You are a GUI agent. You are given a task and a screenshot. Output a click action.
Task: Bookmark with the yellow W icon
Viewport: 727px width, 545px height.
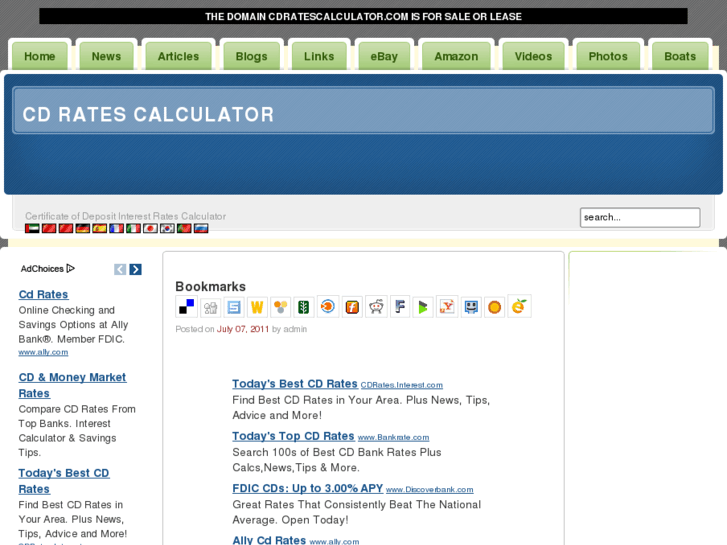pyautogui.click(x=257, y=307)
